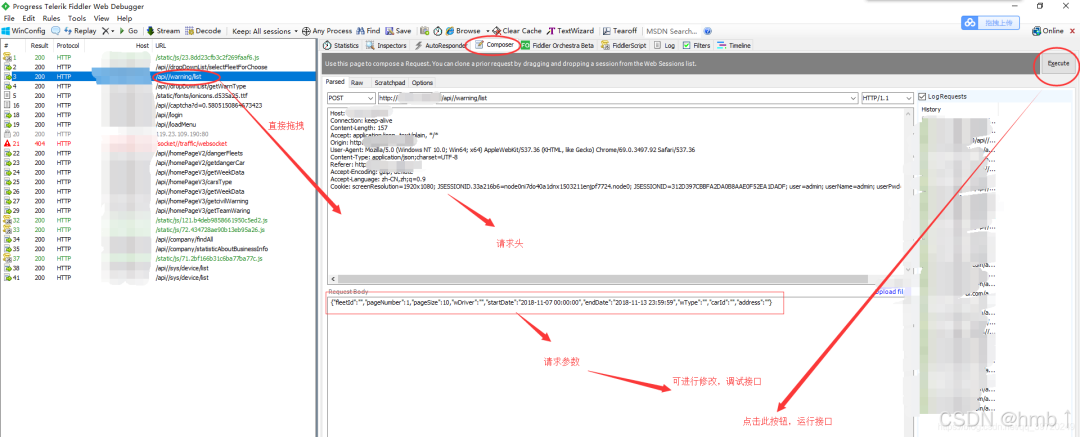
Task: Select session /api/warning/list row
Action: tap(159, 77)
